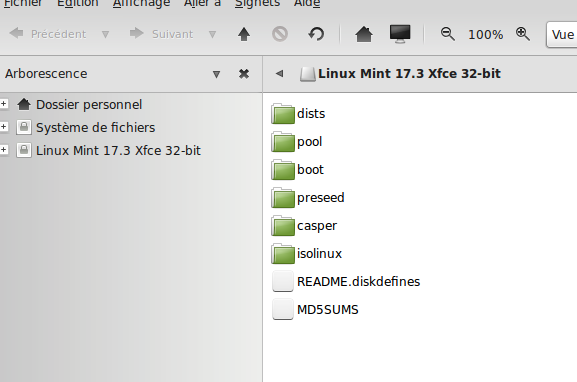Open the Précédent history dropdown arrow
Viewport: 577px width, 382px height.
pyautogui.click(x=105, y=35)
